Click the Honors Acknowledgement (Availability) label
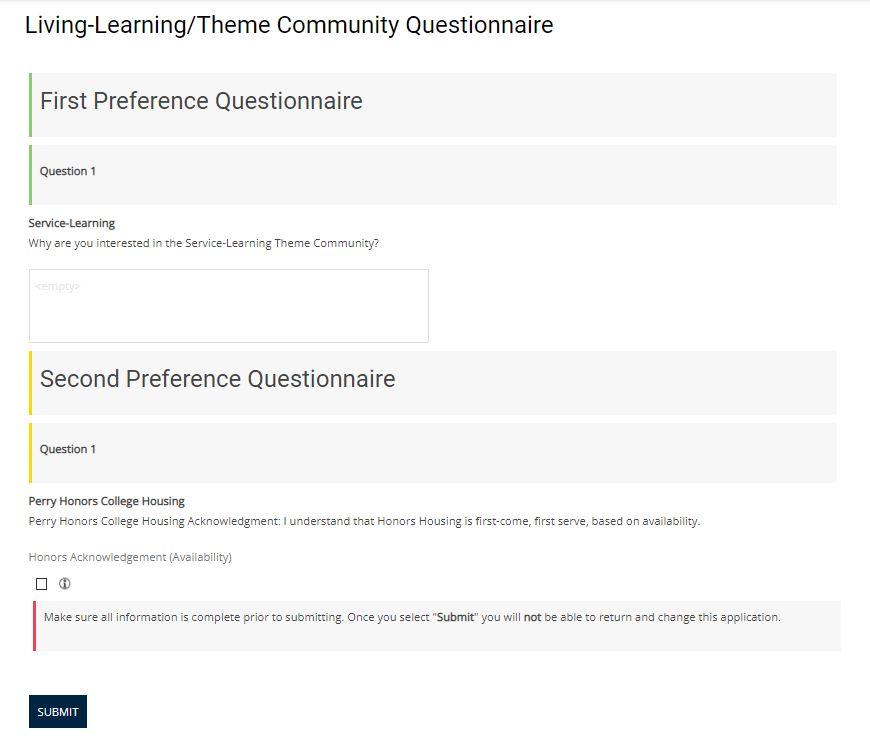This screenshot has width=870, height=742. pyautogui.click(x=130, y=557)
